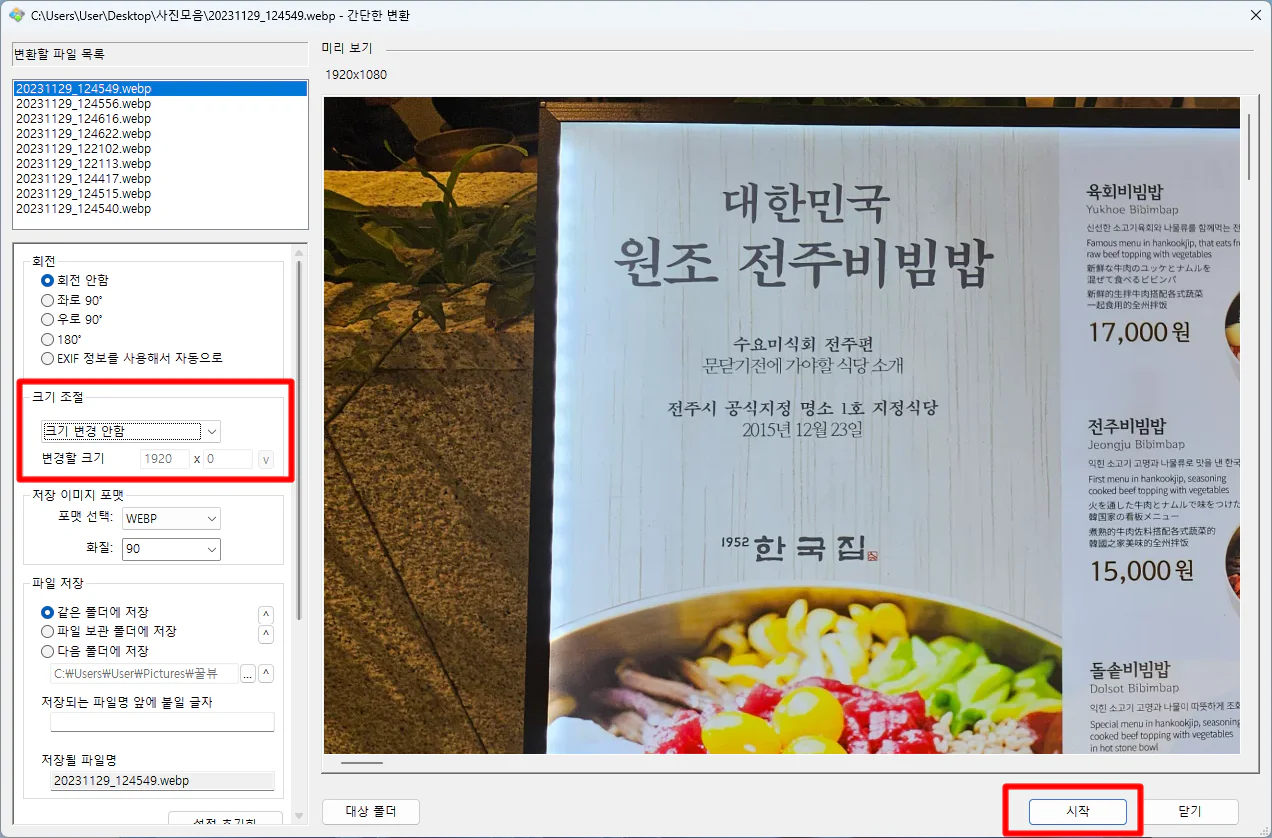Select 20231129_124515.webp in the file list
Viewport: 1272px width, 838px height.
point(160,193)
